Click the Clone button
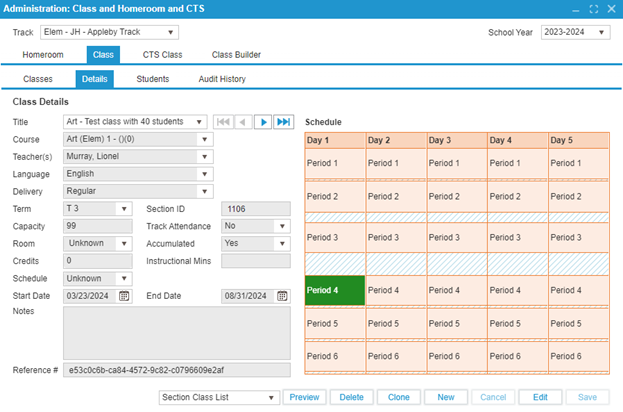The width and height of the screenshot is (623, 412). click(x=399, y=397)
